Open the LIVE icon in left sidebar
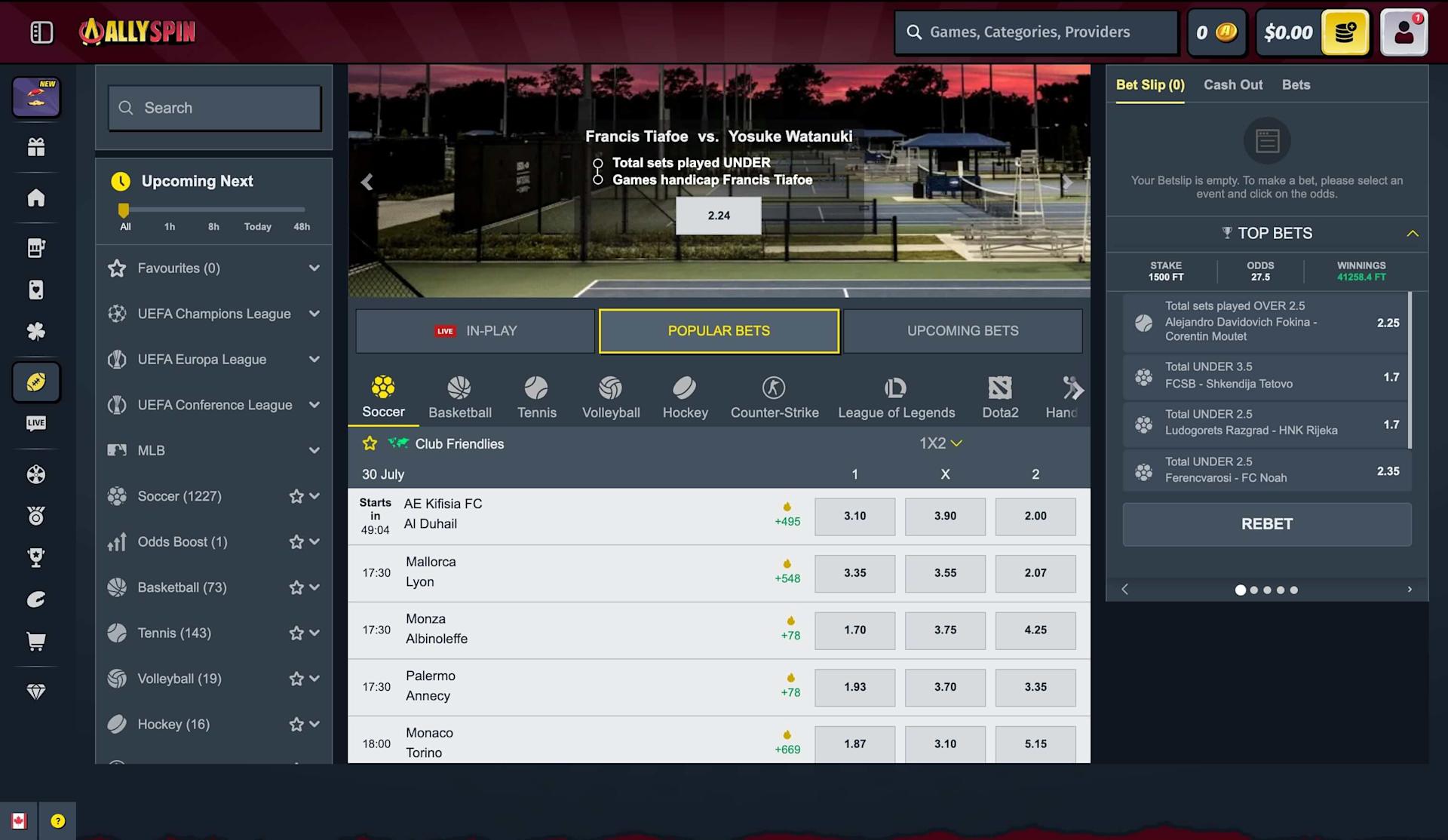The height and width of the screenshot is (840, 1448). pyautogui.click(x=36, y=423)
